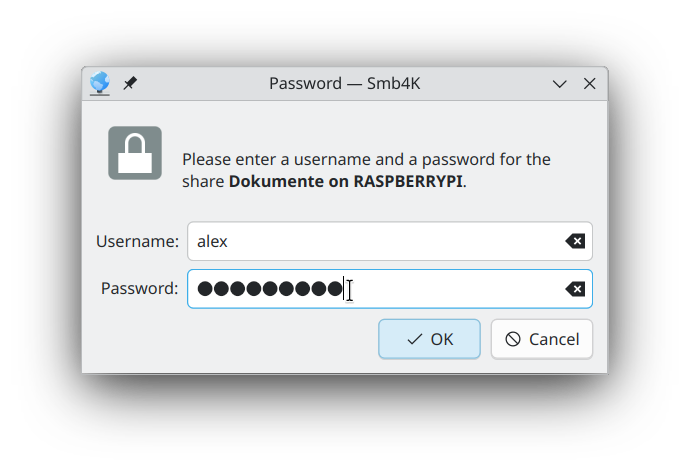Dismiss the dialog via the Cancel label
This screenshot has width=690, height=471.
[x=554, y=339]
